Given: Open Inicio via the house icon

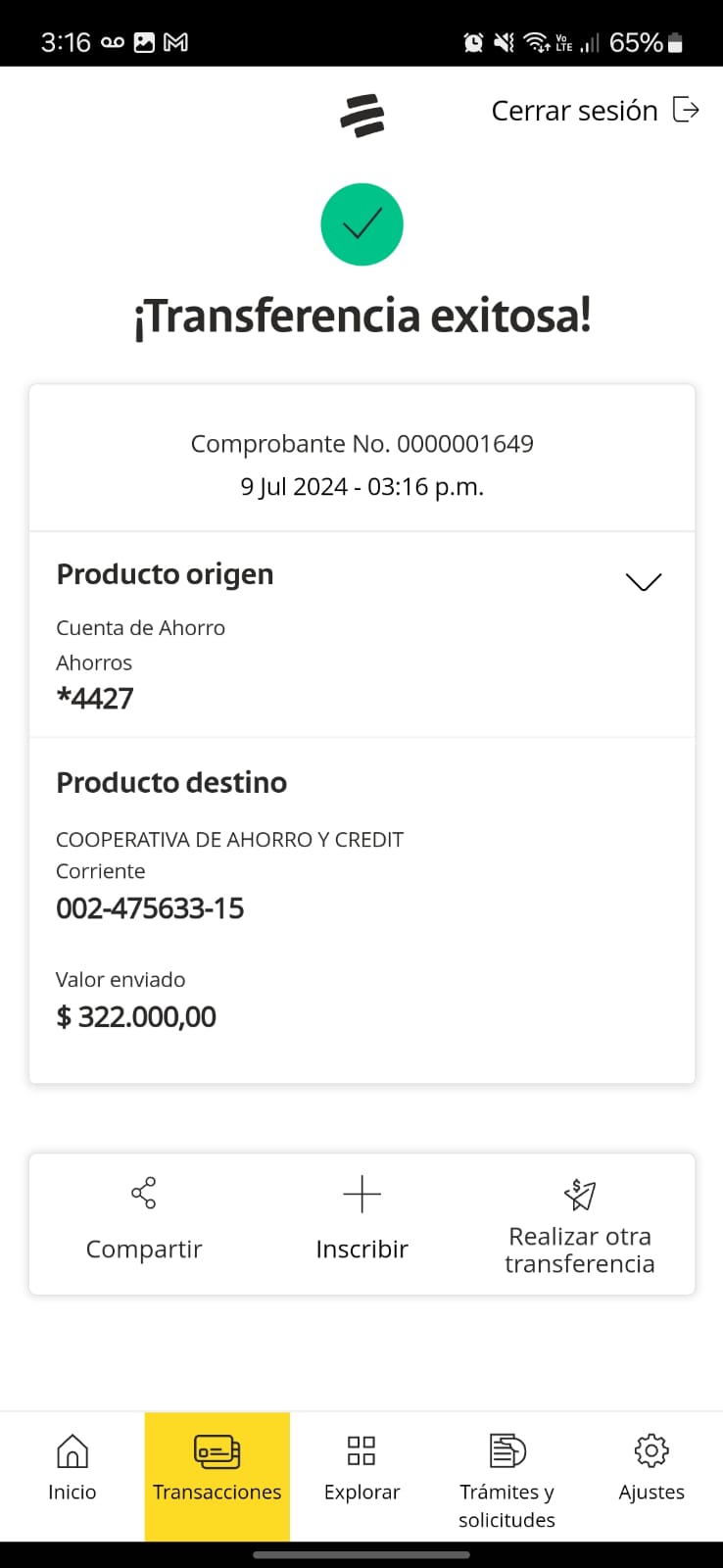Looking at the screenshot, I should click(x=72, y=1451).
